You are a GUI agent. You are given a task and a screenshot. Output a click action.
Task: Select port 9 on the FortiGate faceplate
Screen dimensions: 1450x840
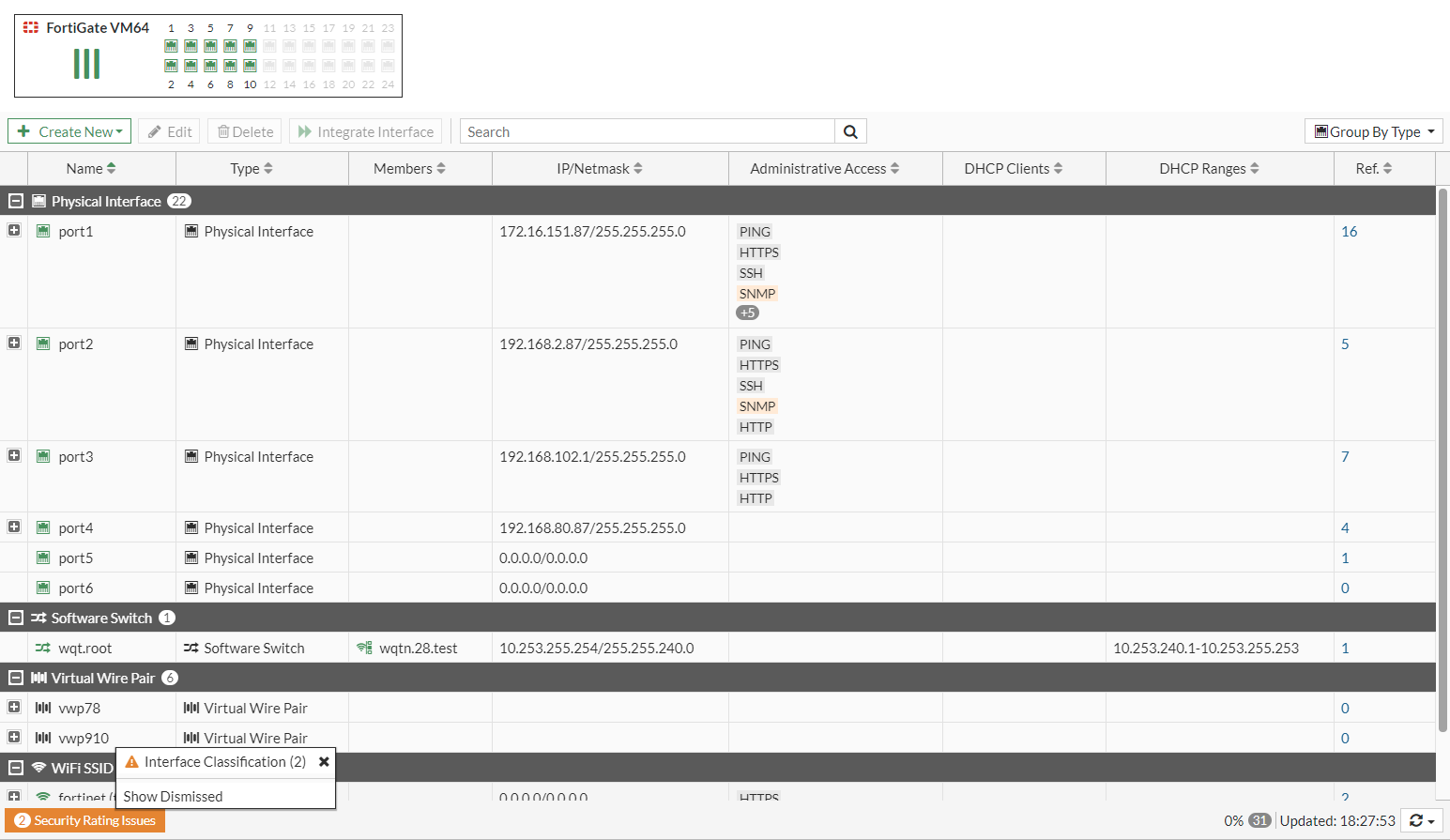click(x=250, y=46)
